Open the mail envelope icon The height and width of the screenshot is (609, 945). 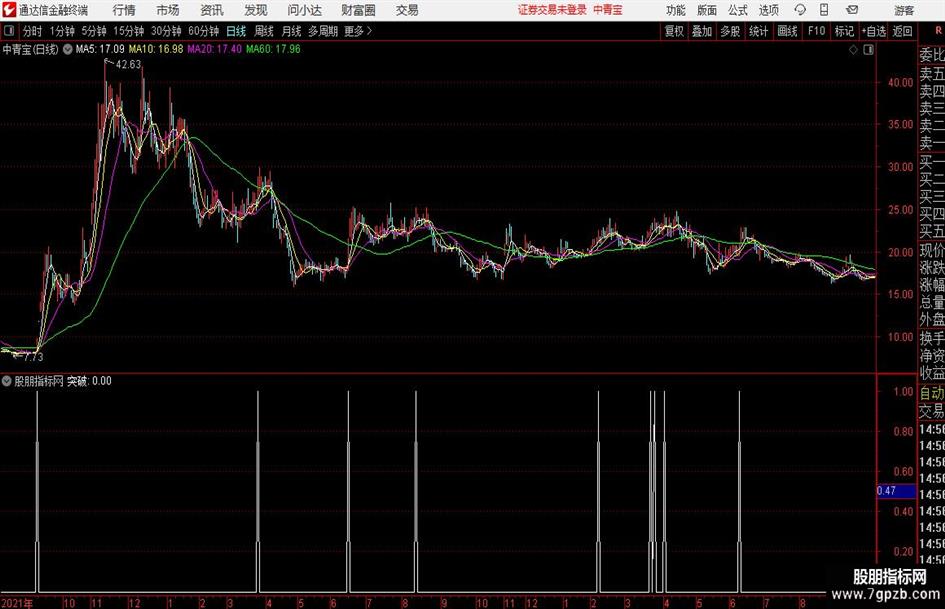(x=852, y=10)
